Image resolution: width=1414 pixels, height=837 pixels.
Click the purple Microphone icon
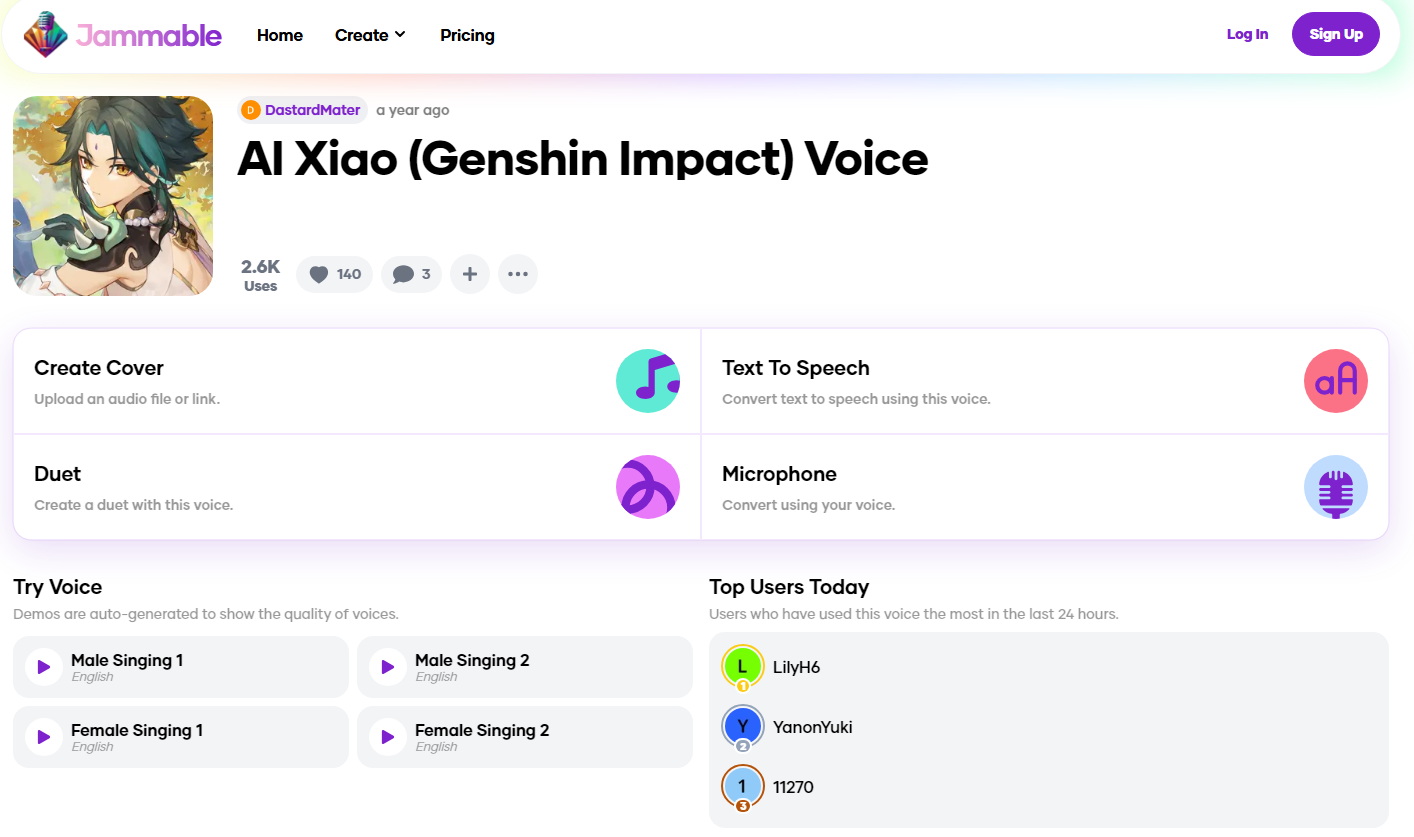[x=1335, y=487]
